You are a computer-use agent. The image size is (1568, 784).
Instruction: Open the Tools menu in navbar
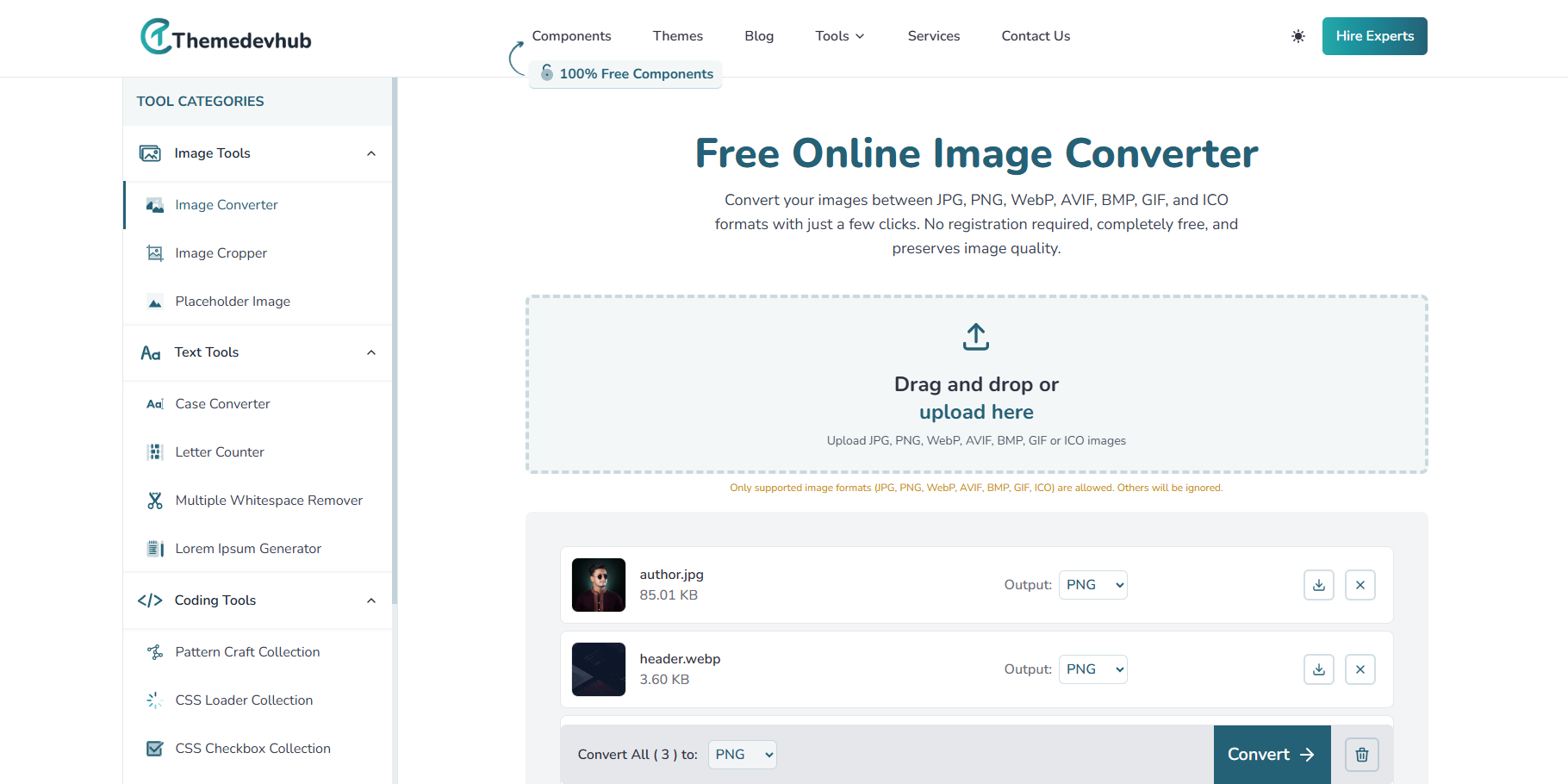[x=838, y=36]
